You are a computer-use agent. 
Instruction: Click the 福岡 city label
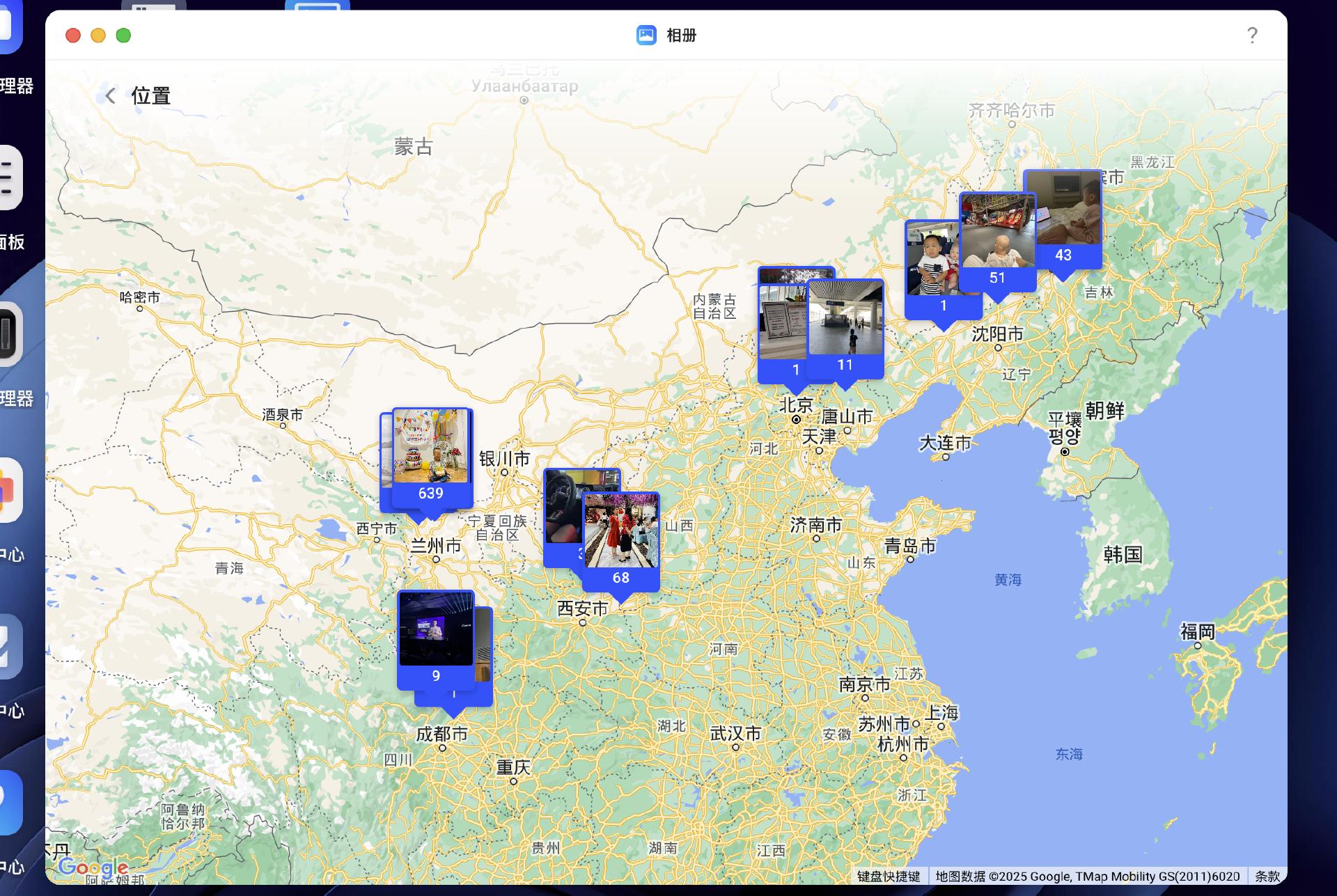point(1198,631)
